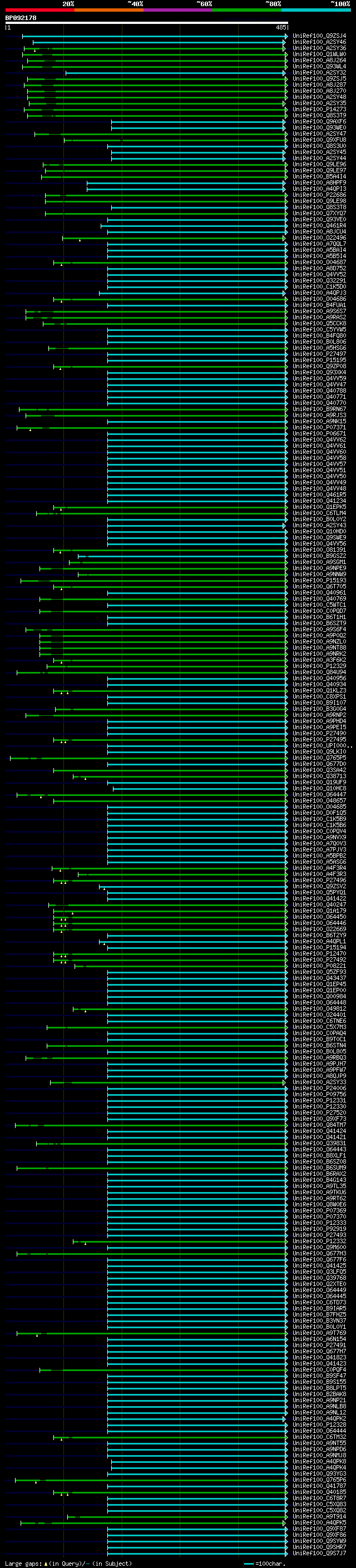Click the UniRef100_A8J270 label
Image resolution: width=356 pixels, height=1568 pixels.
click(319, 91)
